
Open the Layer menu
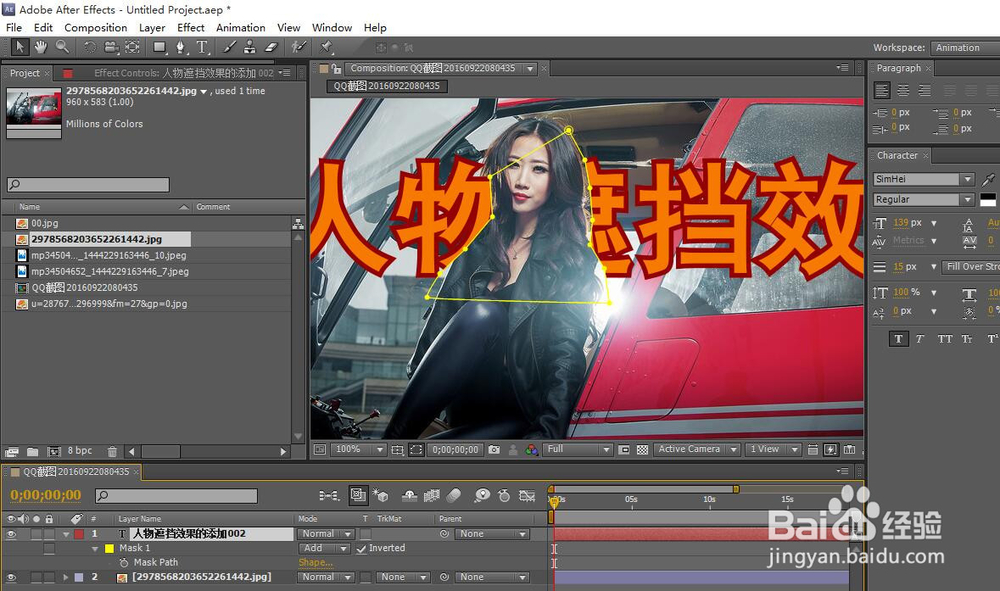pyautogui.click(x=152, y=27)
